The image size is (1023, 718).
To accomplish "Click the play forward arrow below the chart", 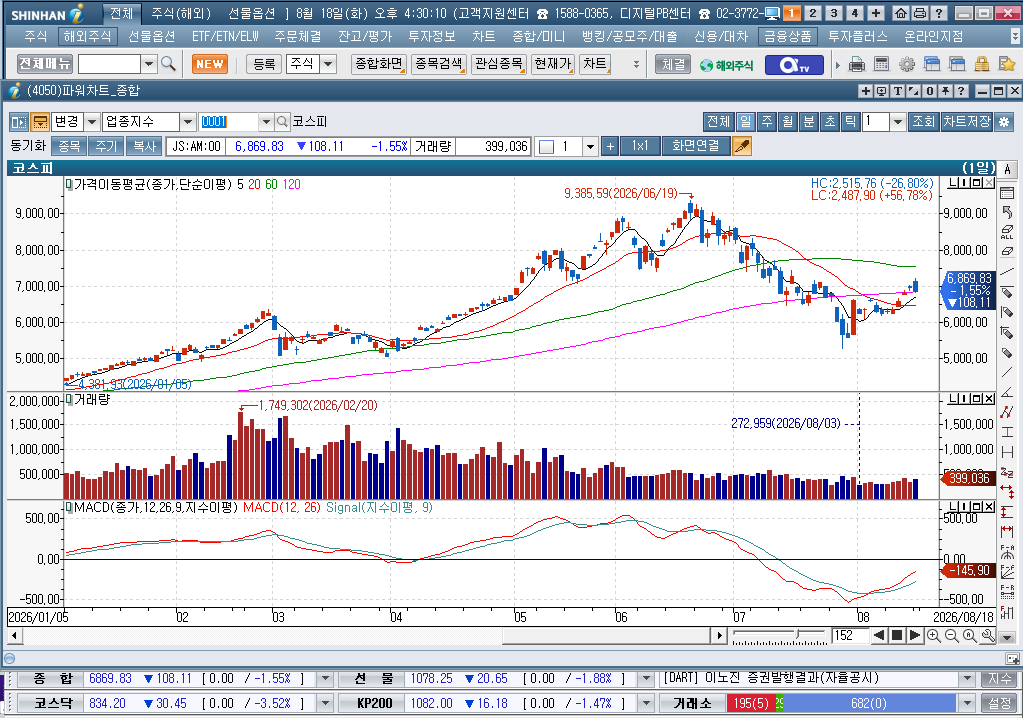I will tap(915, 635).
